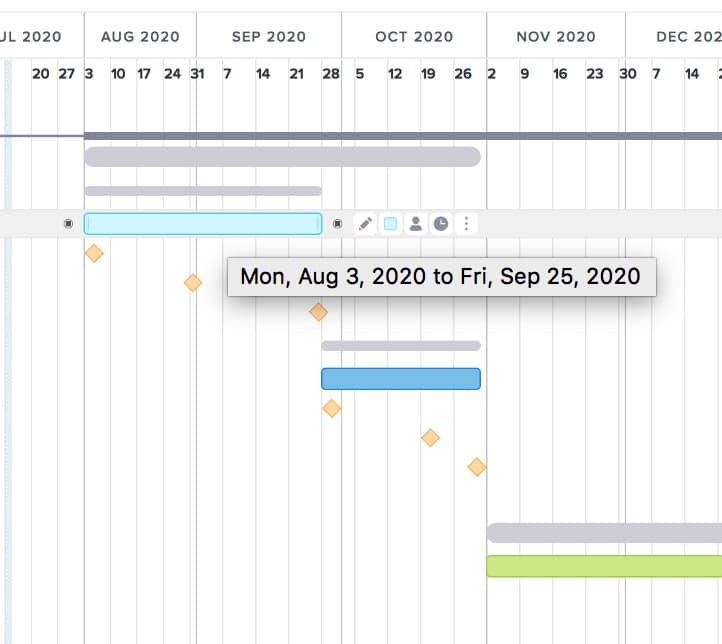
Task: Click the clock time-tracking icon
Action: tap(441, 224)
